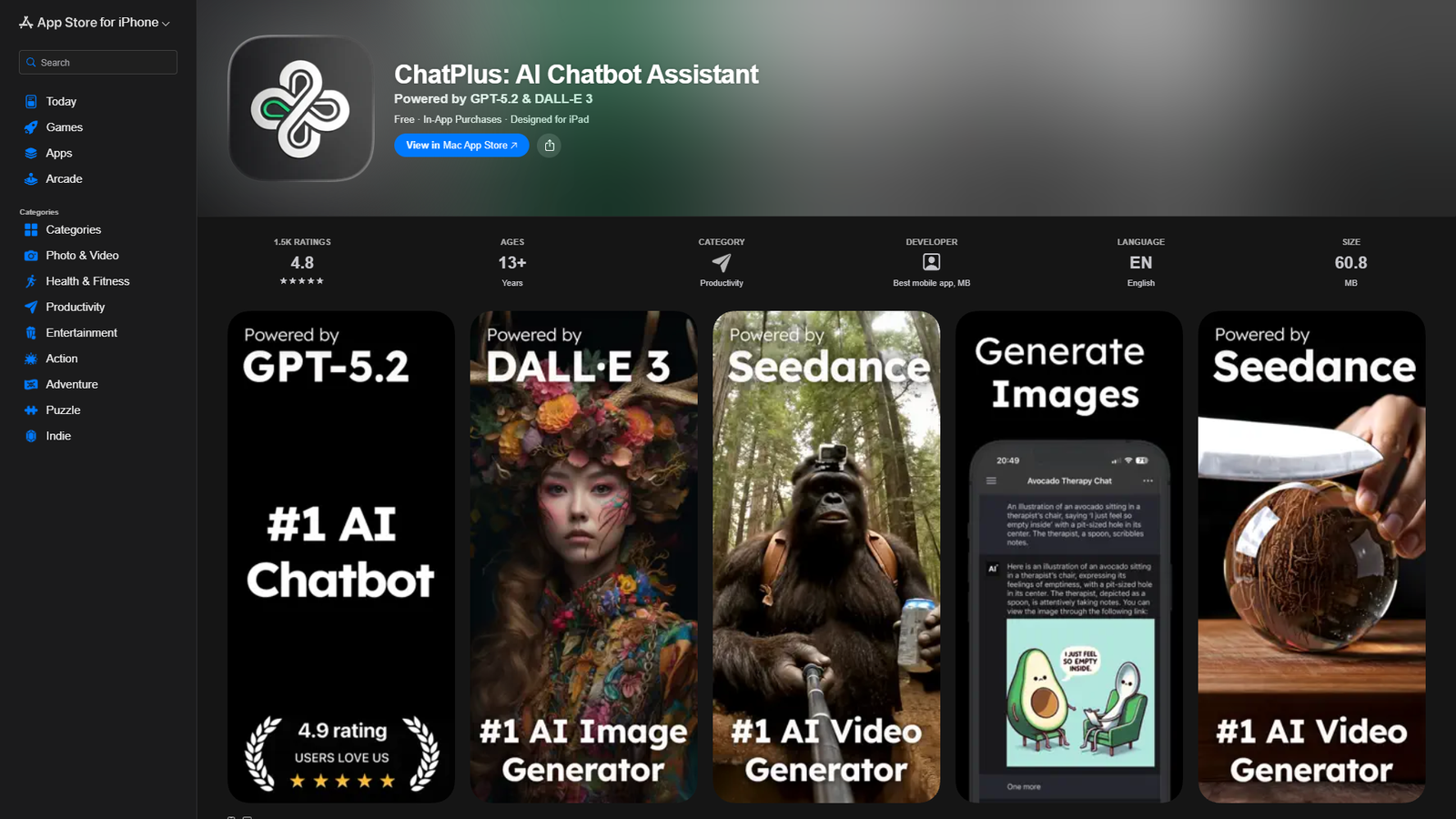This screenshot has width=1456, height=819.
Task: Click the Developer person icon
Action: coord(932,262)
